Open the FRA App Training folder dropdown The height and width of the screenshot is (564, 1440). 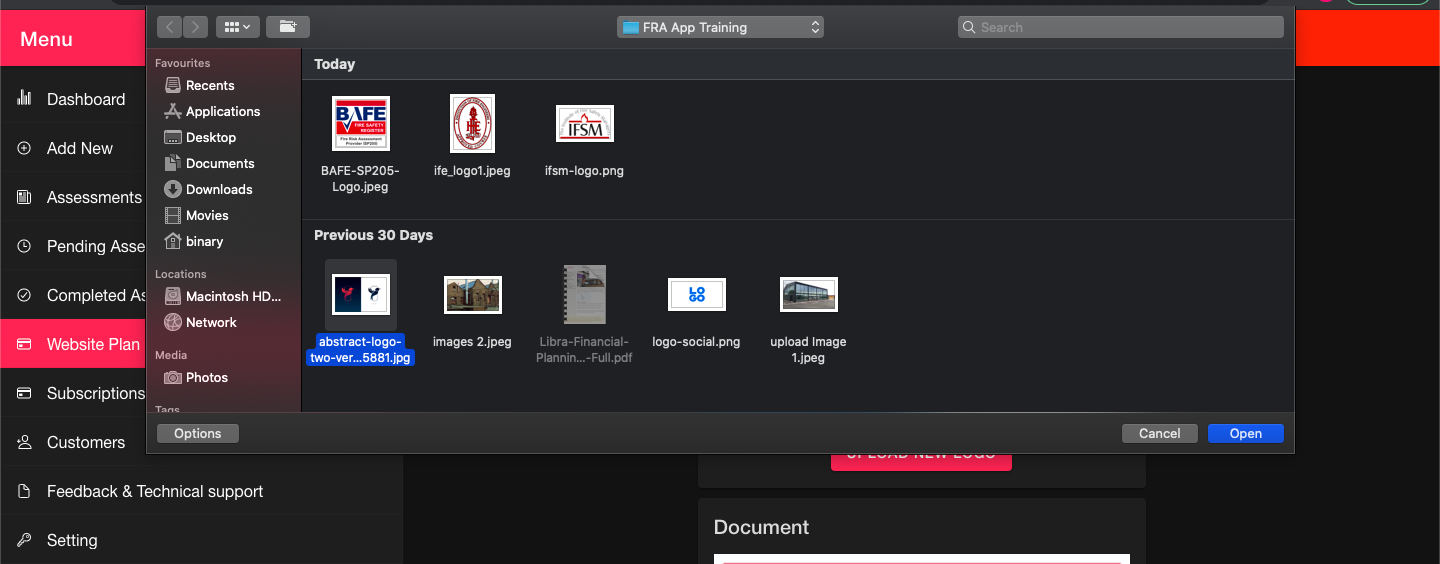pos(720,27)
